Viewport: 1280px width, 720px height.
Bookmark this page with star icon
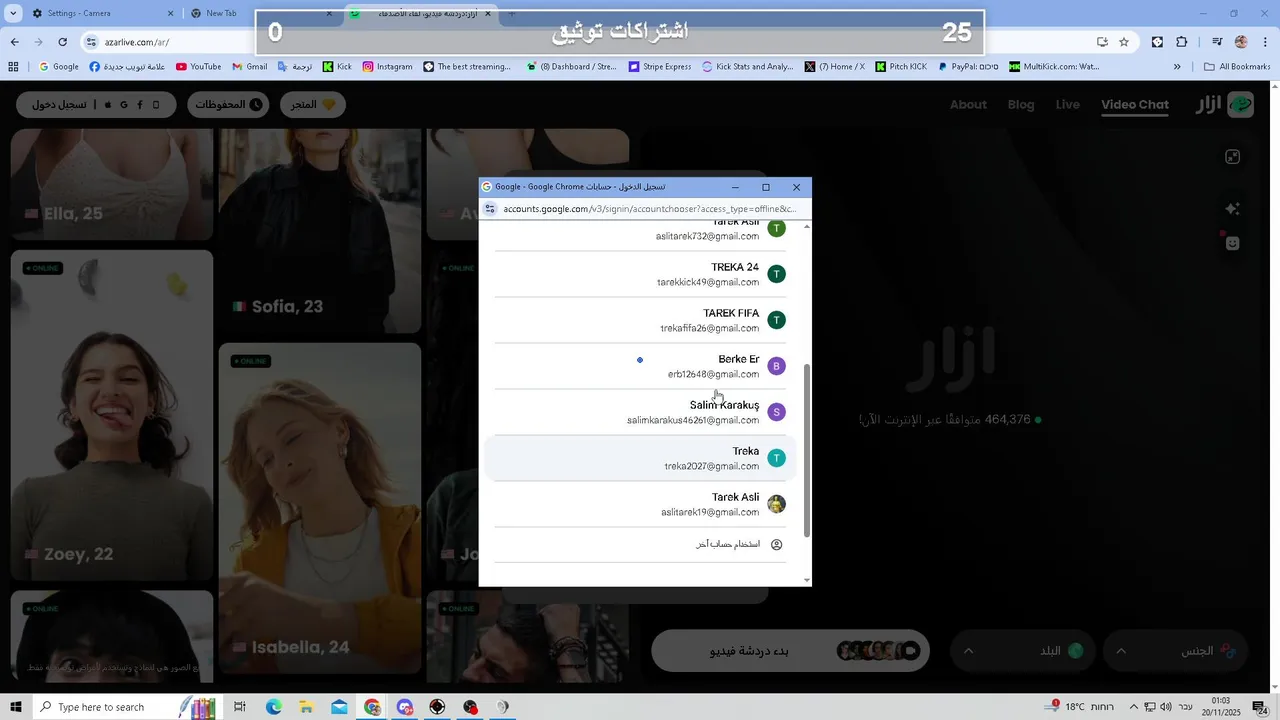(1124, 42)
